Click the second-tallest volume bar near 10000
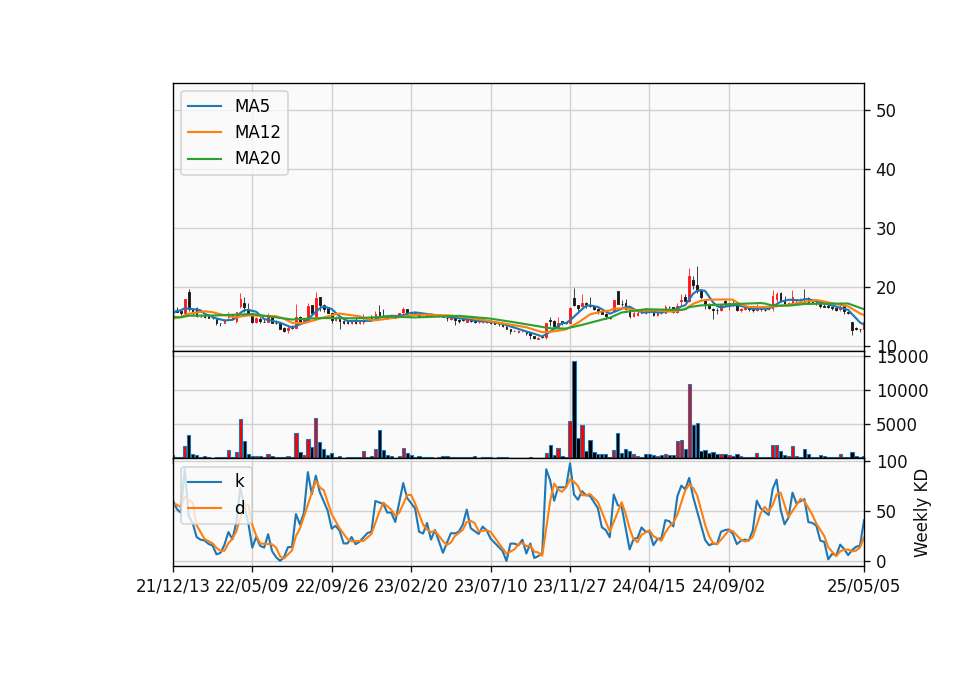 [x=690, y=421]
